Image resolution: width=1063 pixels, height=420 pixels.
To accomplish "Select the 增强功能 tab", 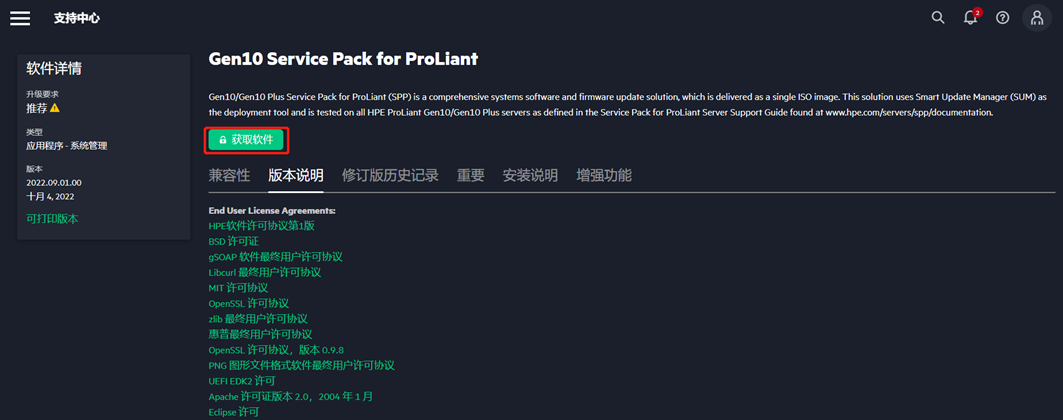I will (x=604, y=176).
